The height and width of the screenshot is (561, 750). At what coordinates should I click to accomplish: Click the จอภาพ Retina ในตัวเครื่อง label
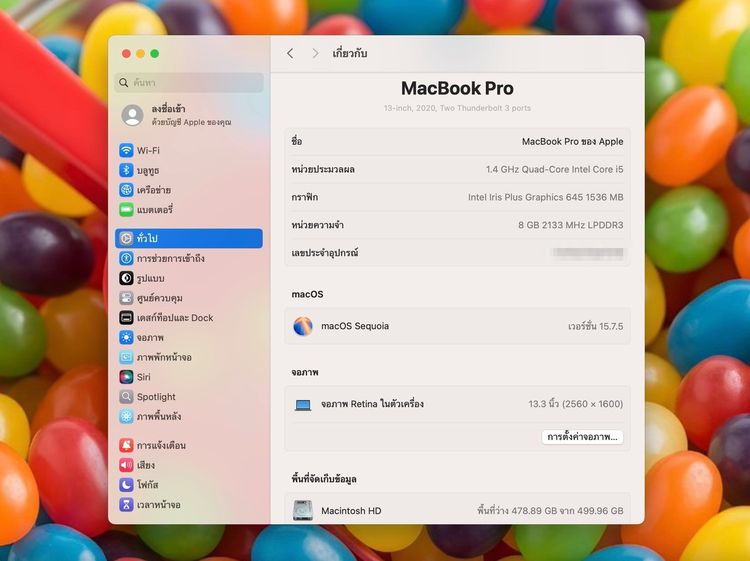point(372,404)
